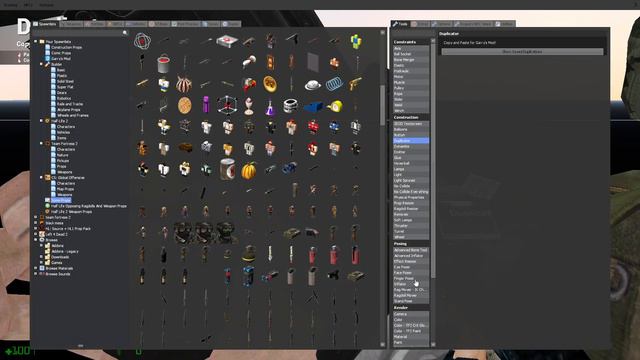Spawn the round cookie prop
This screenshot has width=640, height=360.
click(x=184, y=106)
